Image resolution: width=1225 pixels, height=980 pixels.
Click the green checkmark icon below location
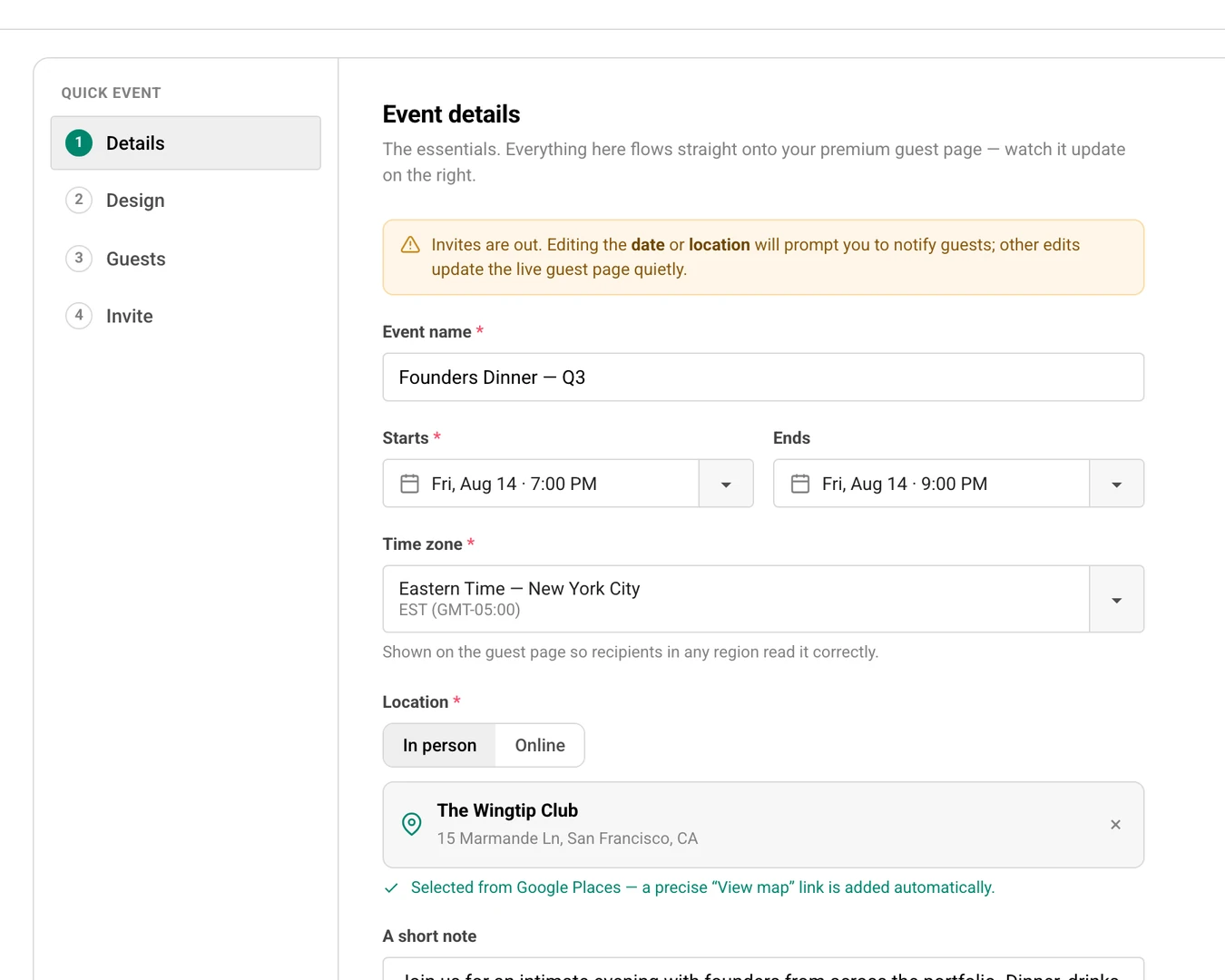coord(391,887)
